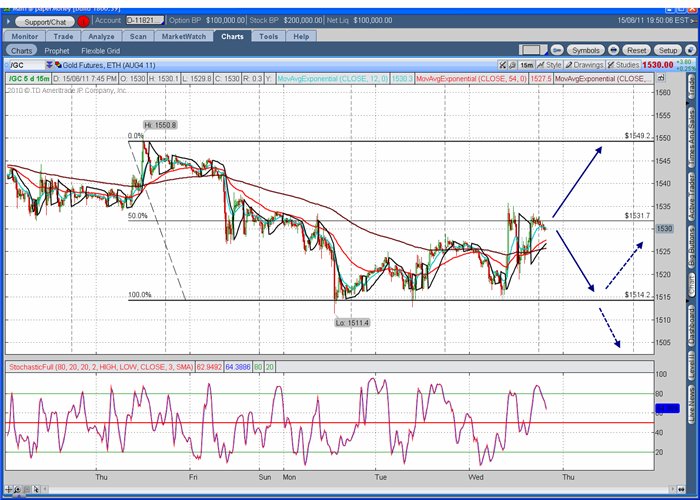Open the Account D-11821 dropdown
This screenshot has height=500, width=700.
[x=145, y=20]
